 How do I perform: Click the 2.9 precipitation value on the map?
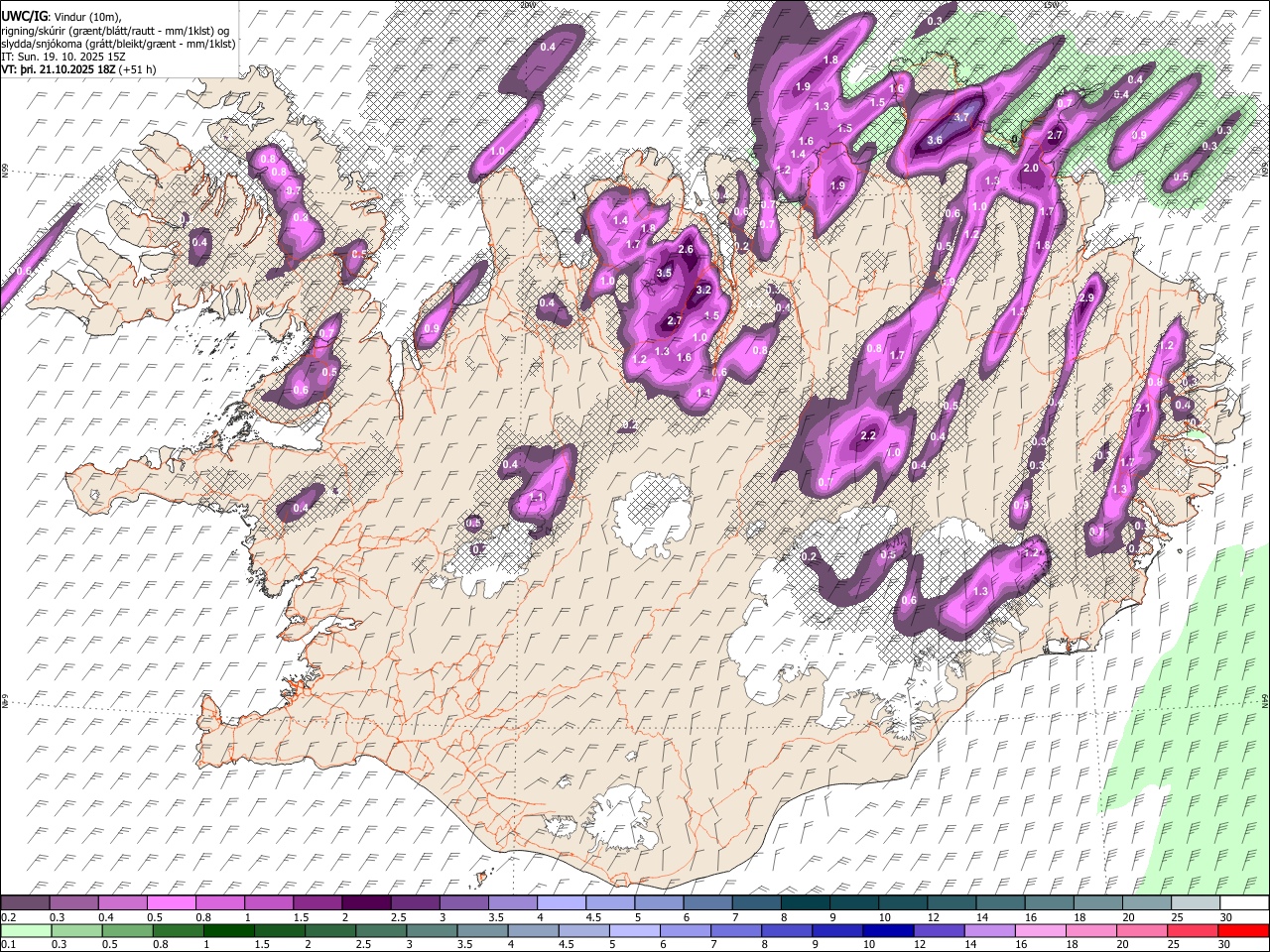pos(1086,297)
